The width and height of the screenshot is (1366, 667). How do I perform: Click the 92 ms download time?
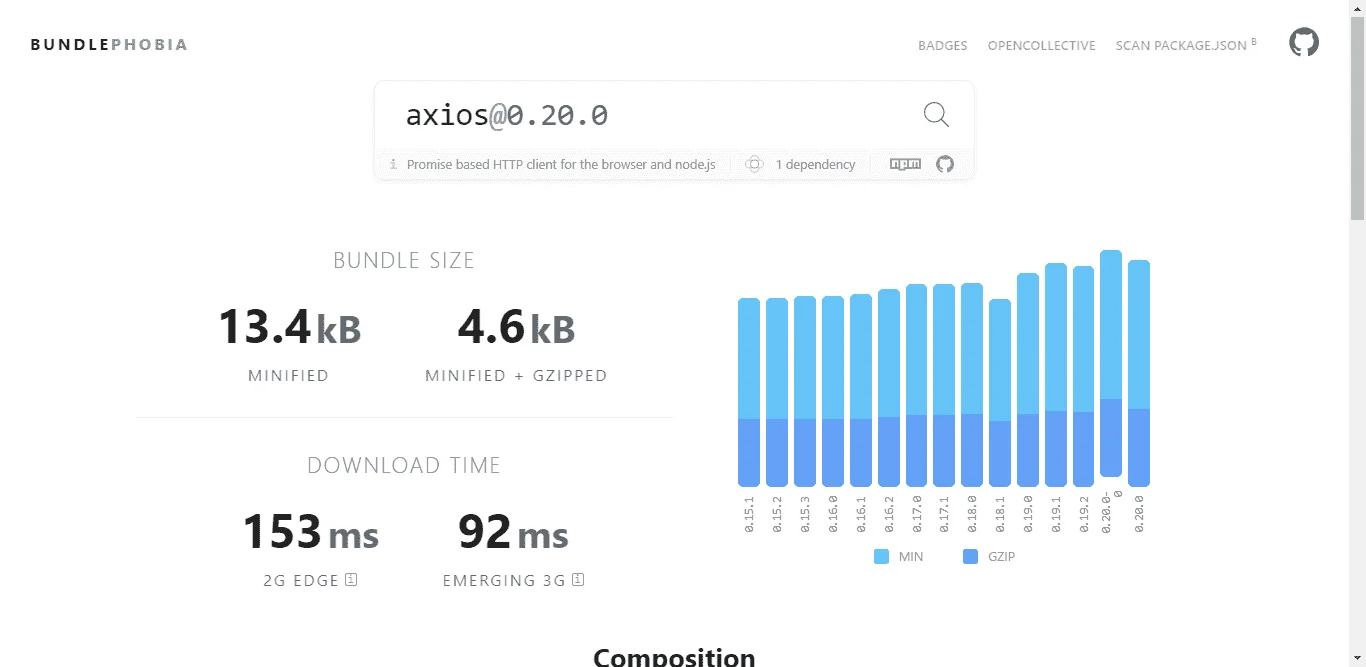pyautogui.click(x=513, y=532)
